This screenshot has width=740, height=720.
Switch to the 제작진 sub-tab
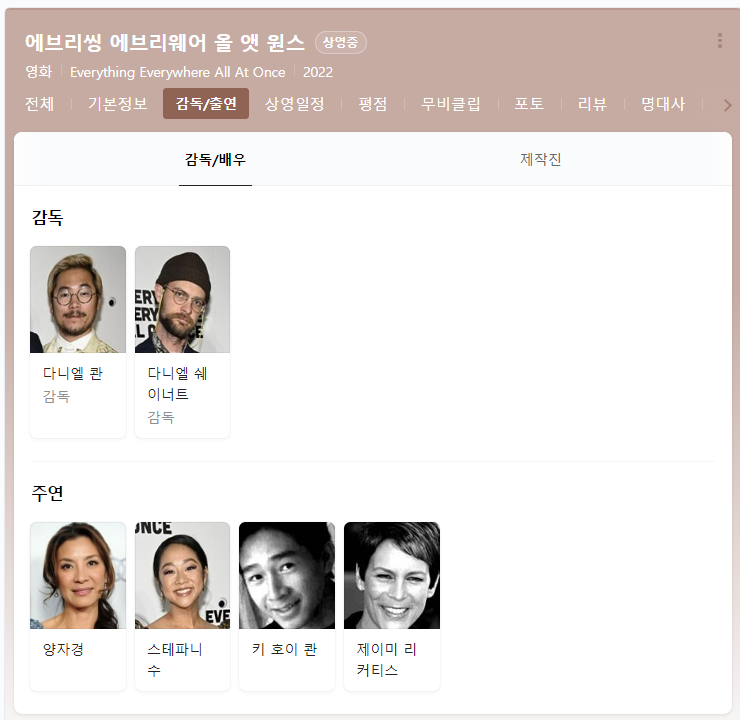(x=540, y=159)
